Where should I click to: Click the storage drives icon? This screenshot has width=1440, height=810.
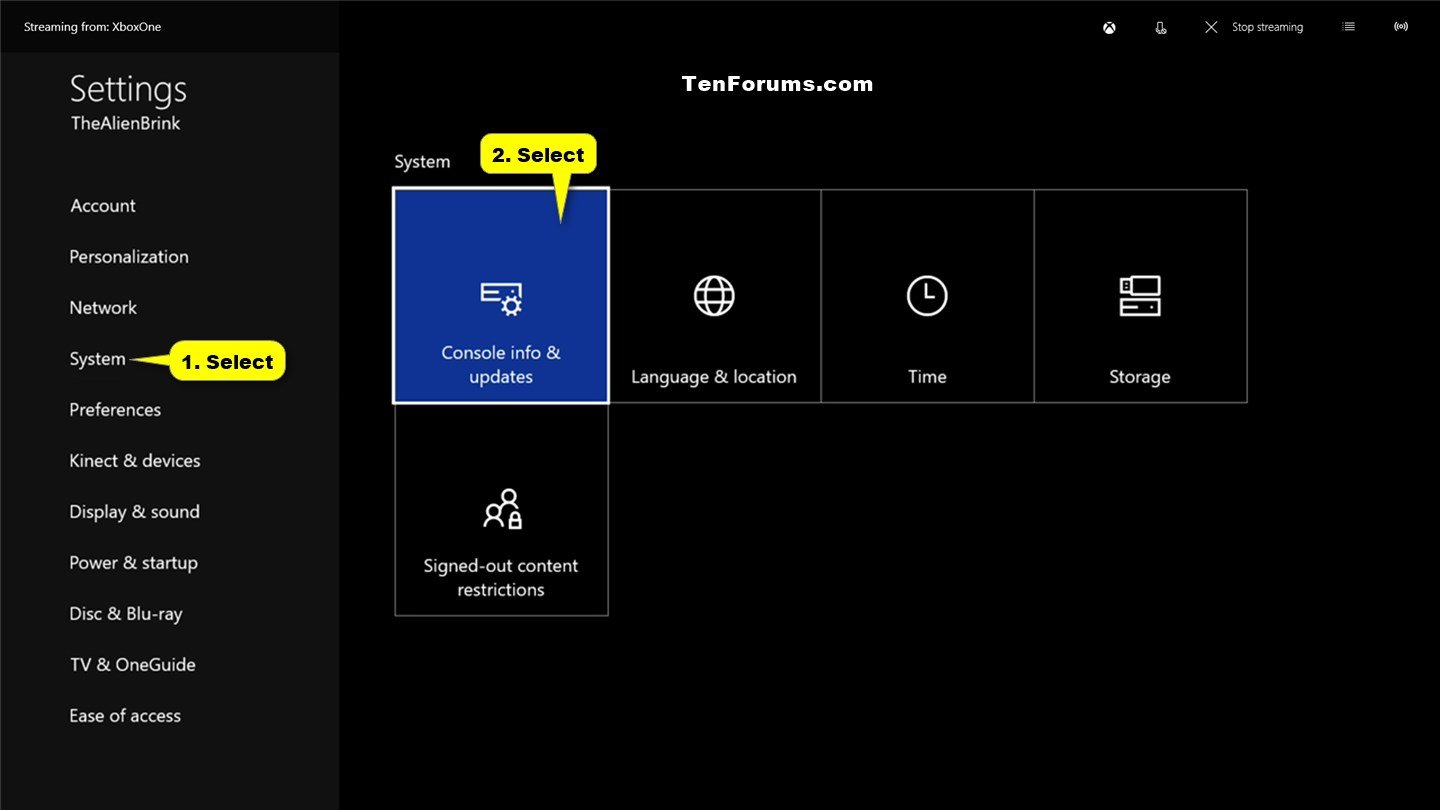coord(1140,296)
